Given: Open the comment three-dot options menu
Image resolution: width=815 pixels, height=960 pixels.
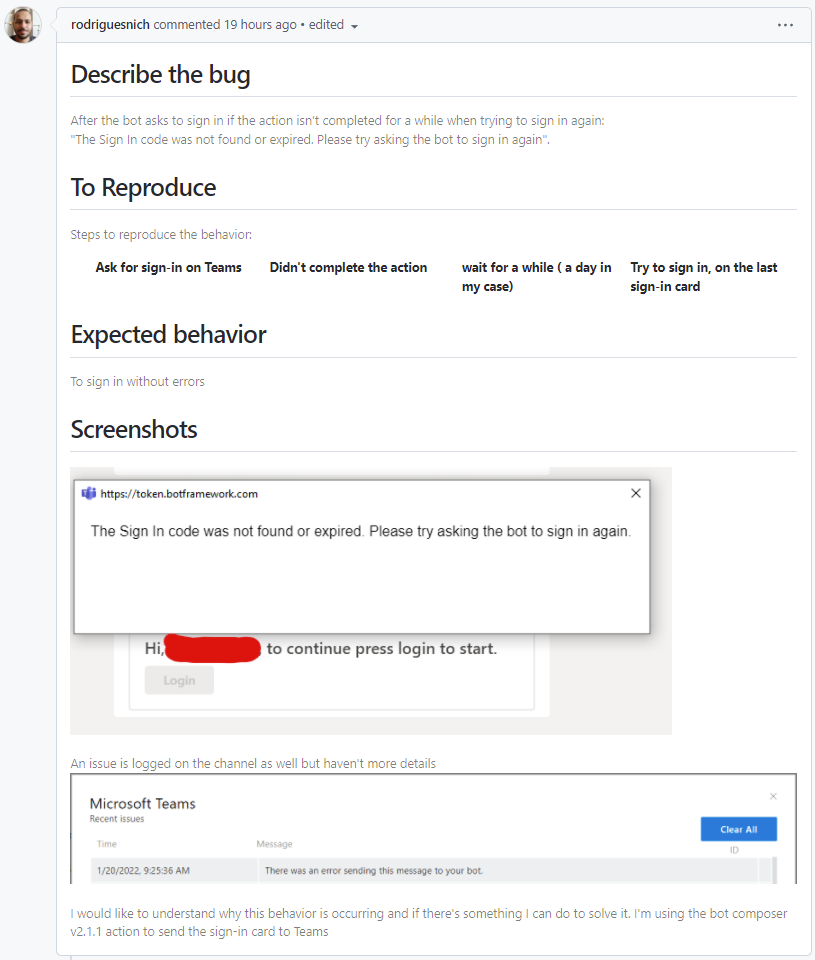Looking at the screenshot, I should point(785,25).
